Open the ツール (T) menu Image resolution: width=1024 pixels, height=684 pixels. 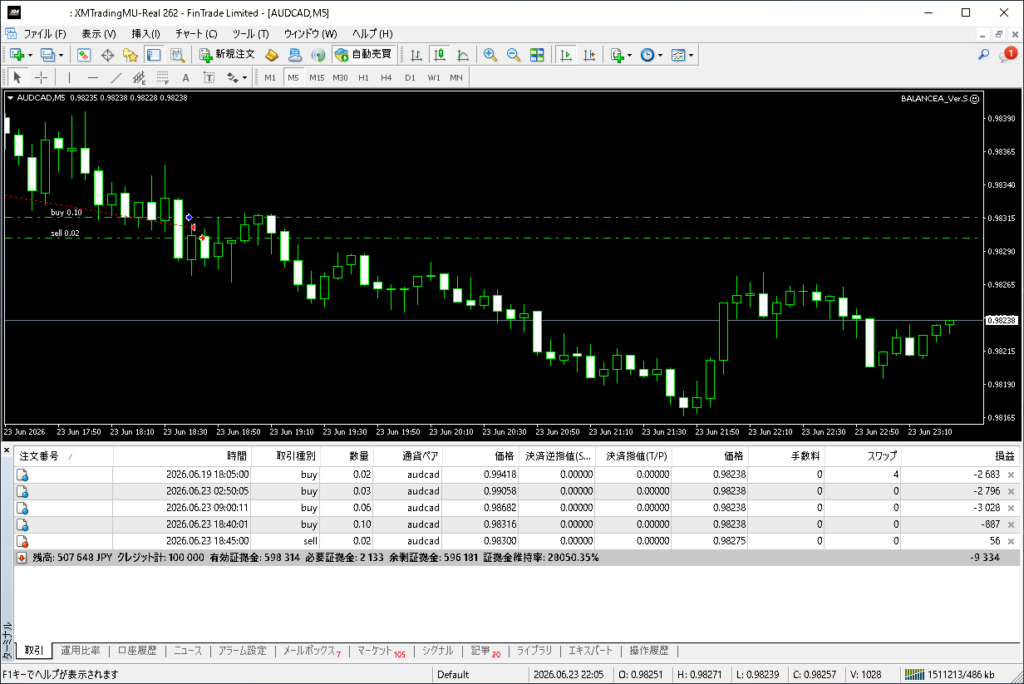(250, 34)
